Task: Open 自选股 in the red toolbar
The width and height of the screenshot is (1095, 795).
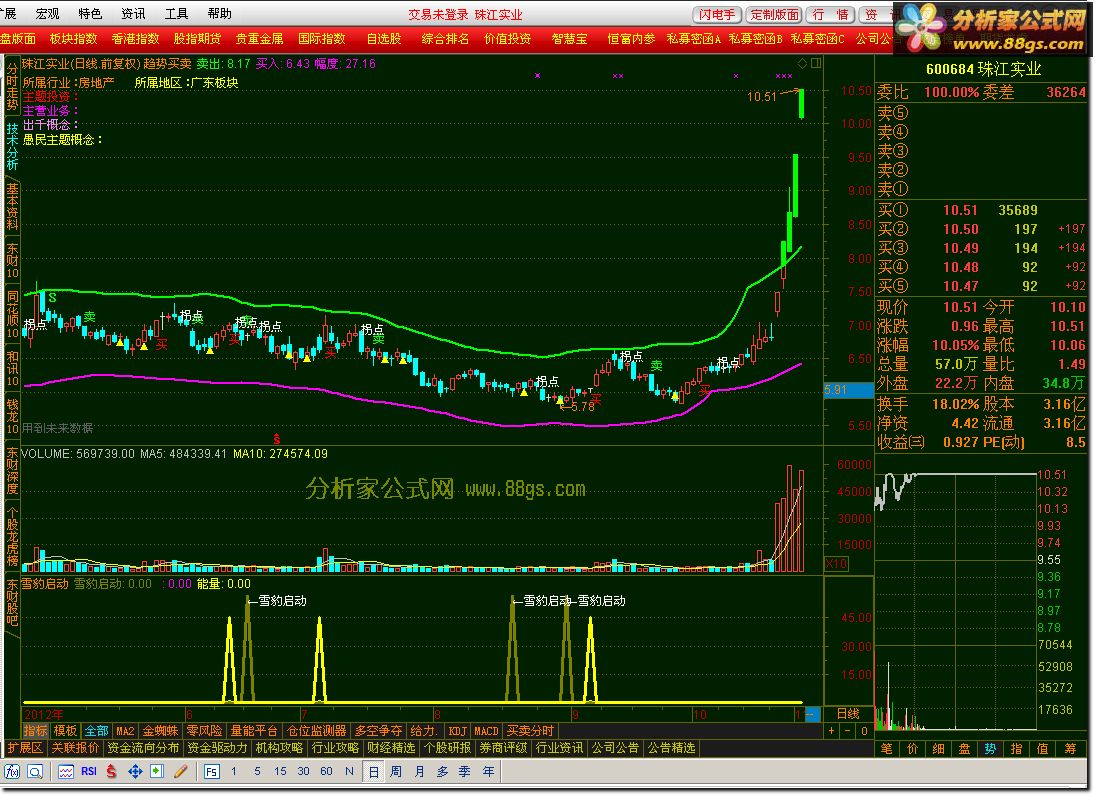Action: (384, 39)
